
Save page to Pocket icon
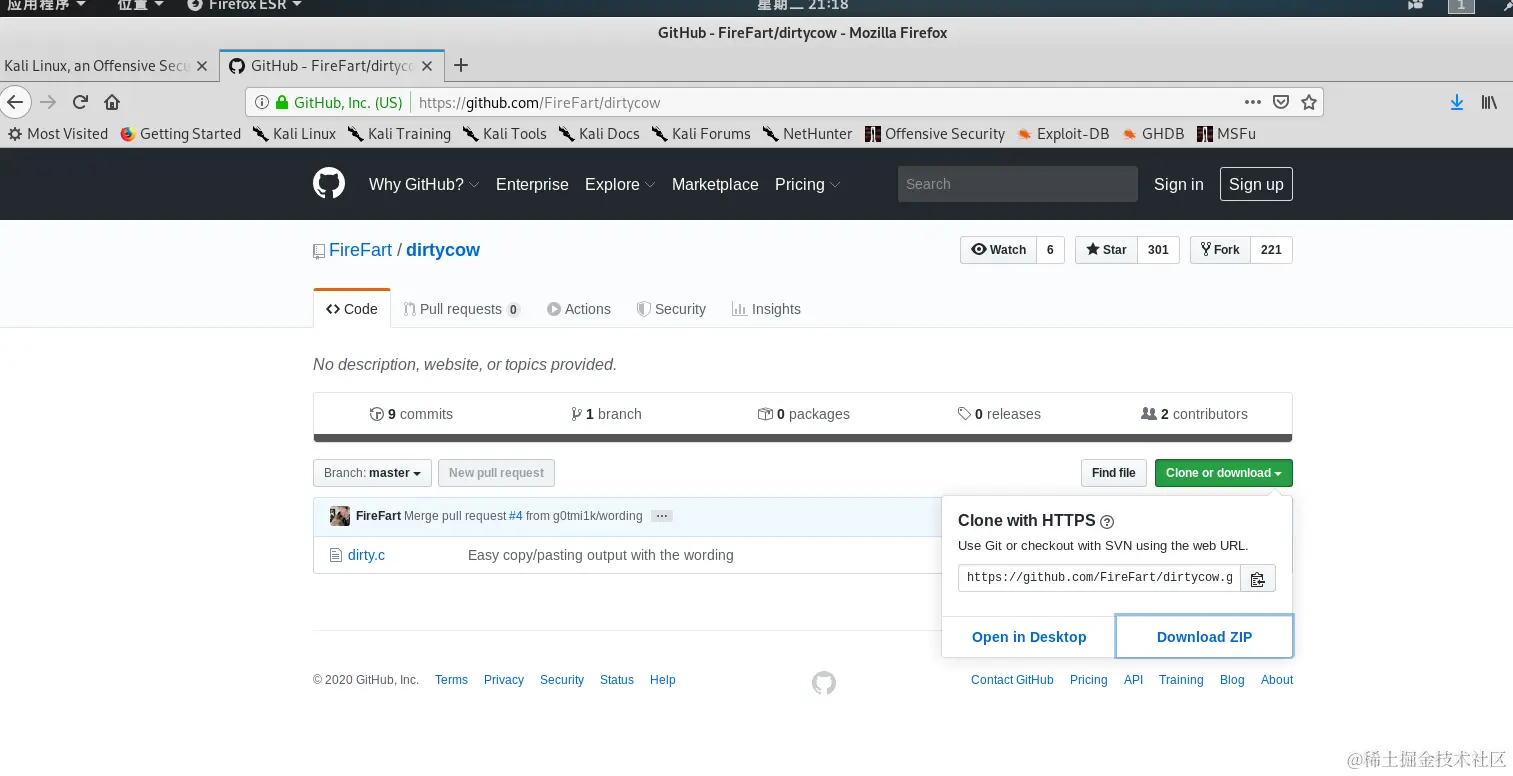tap(1281, 102)
